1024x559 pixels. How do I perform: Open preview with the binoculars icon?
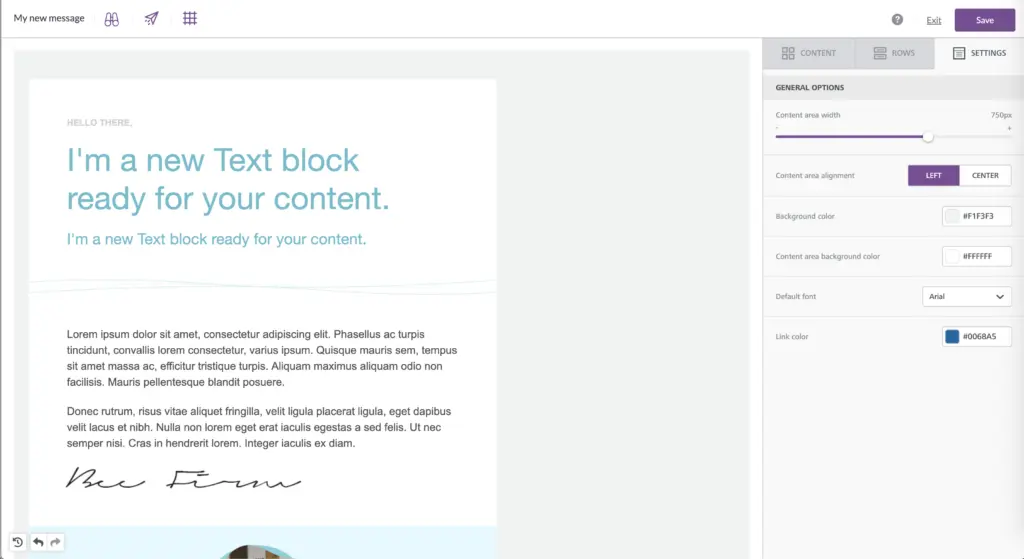click(x=112, y=19)
